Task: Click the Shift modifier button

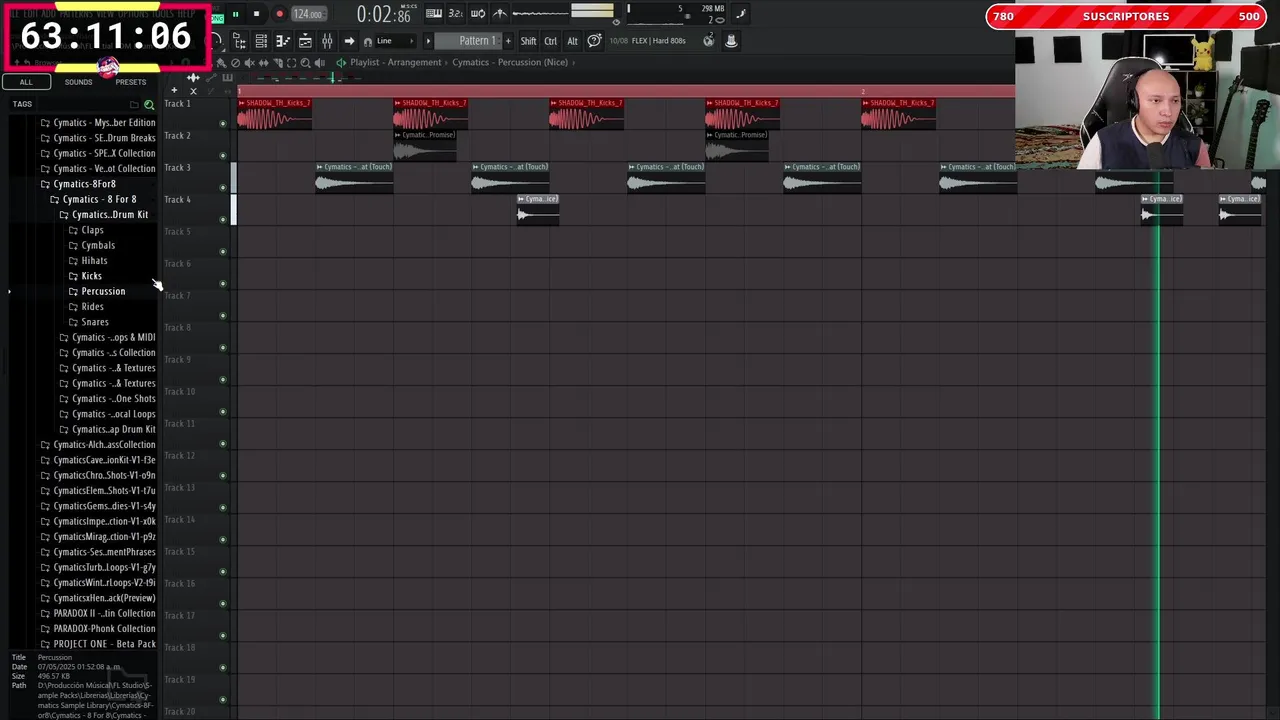Action: point(528,41)
